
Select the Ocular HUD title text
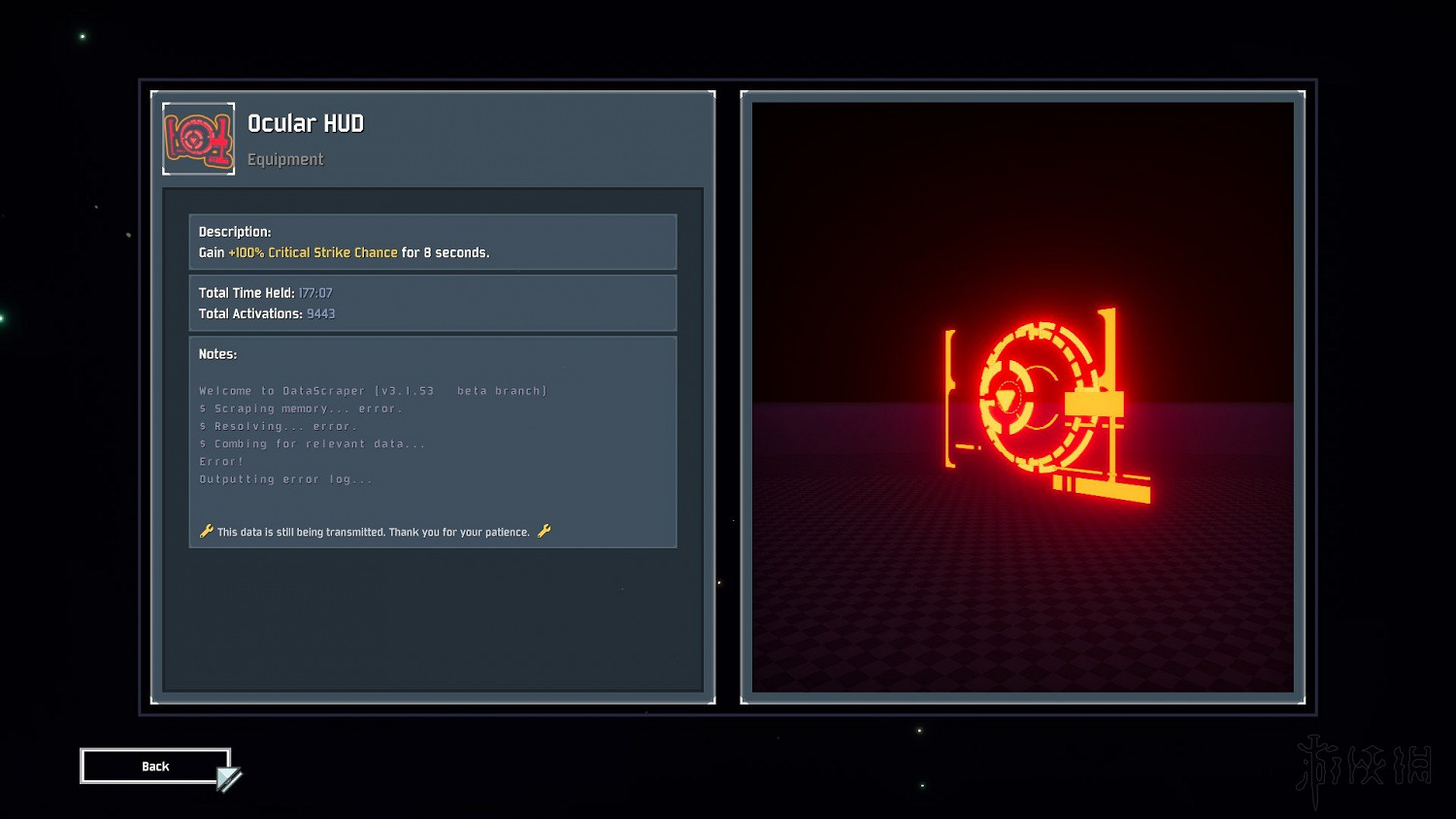point(305,123)
